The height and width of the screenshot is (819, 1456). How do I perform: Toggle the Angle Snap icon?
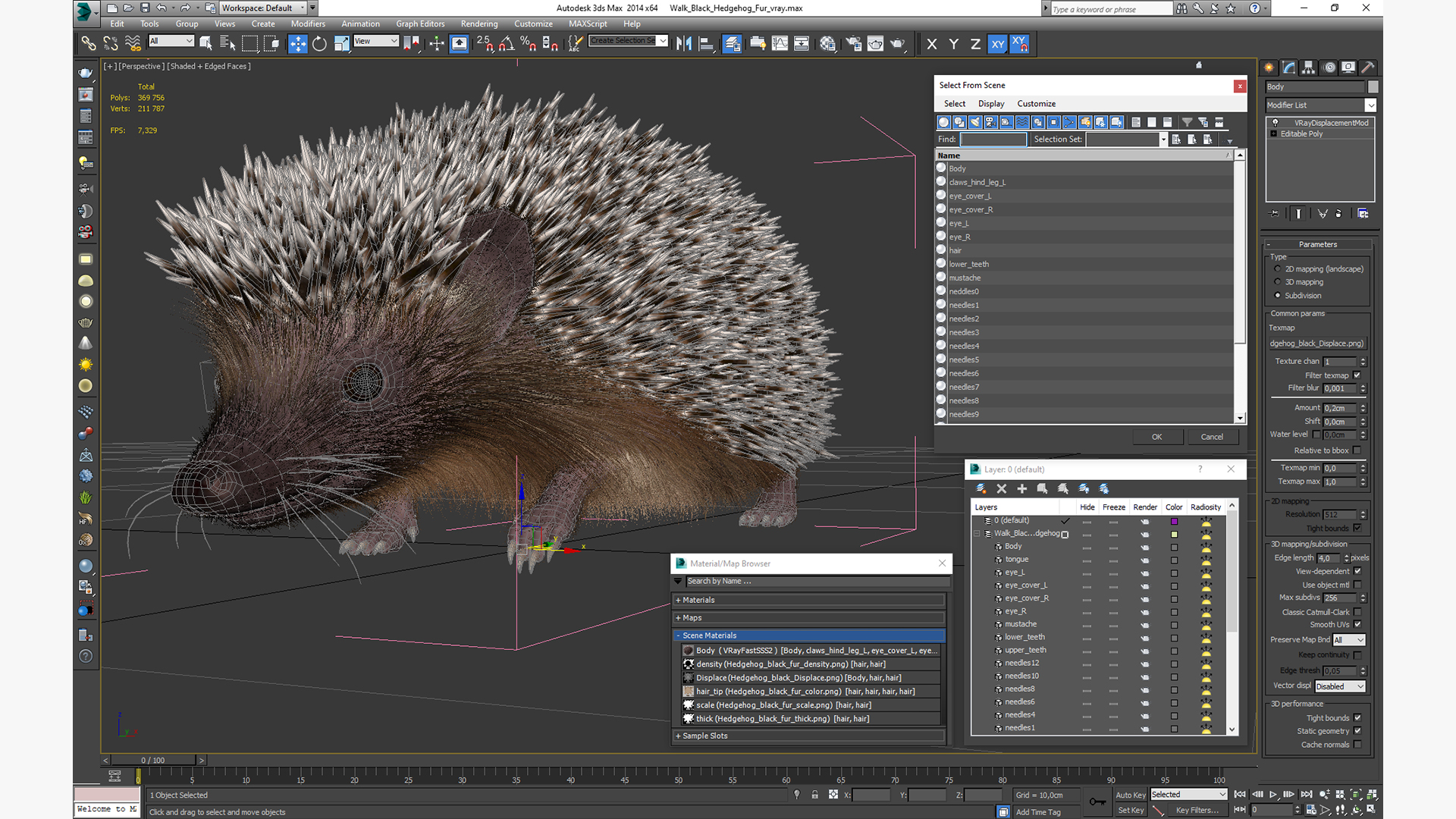pyautogui.click(x=507, y=44)
